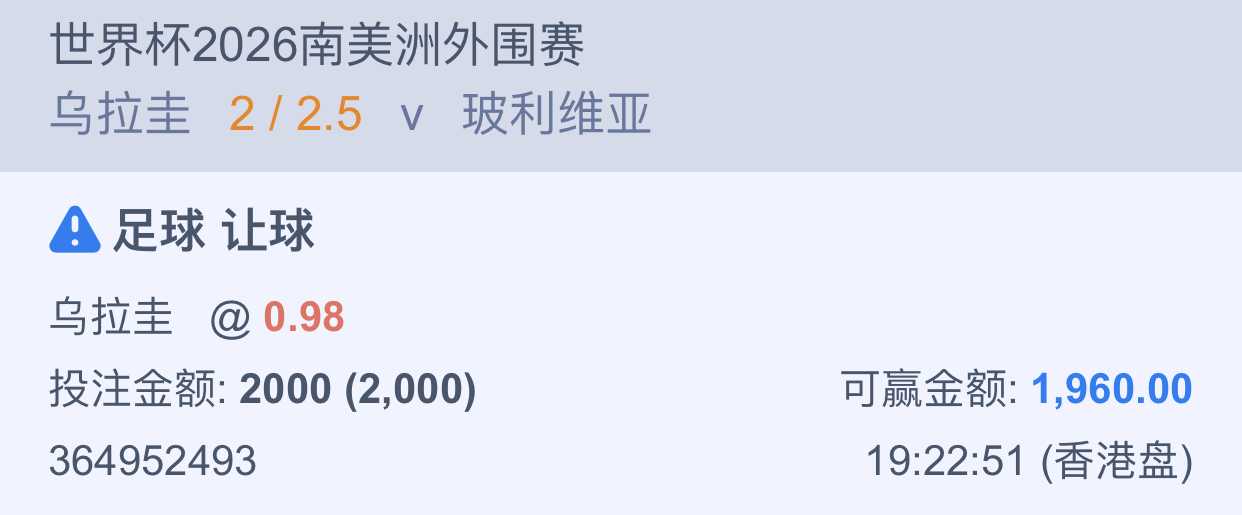Click the orange 2 / 2.5 handicap value
The image size is (1242, 515).
295,115
